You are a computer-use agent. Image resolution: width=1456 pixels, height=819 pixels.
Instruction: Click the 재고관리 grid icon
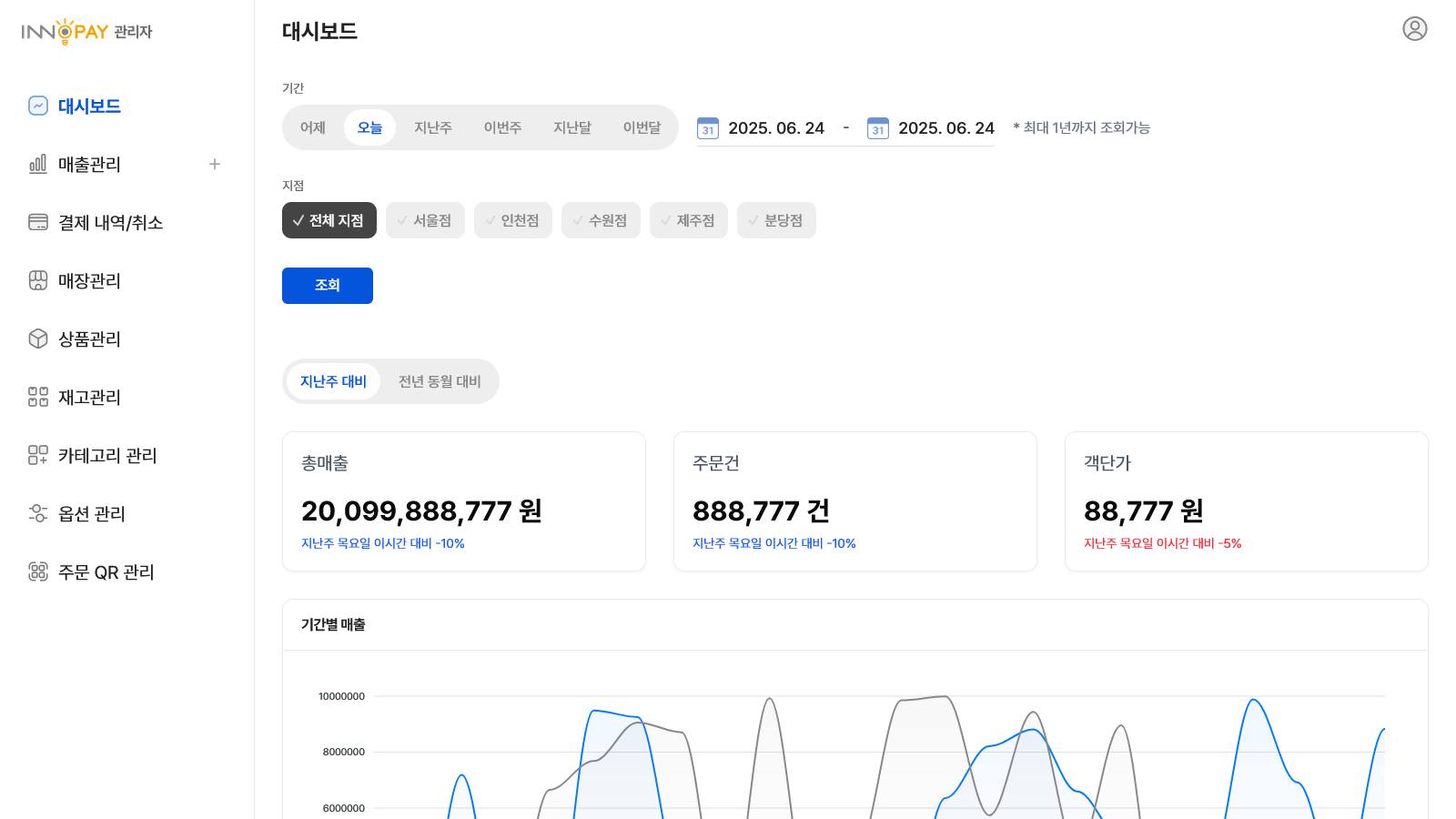pos(38,397)
